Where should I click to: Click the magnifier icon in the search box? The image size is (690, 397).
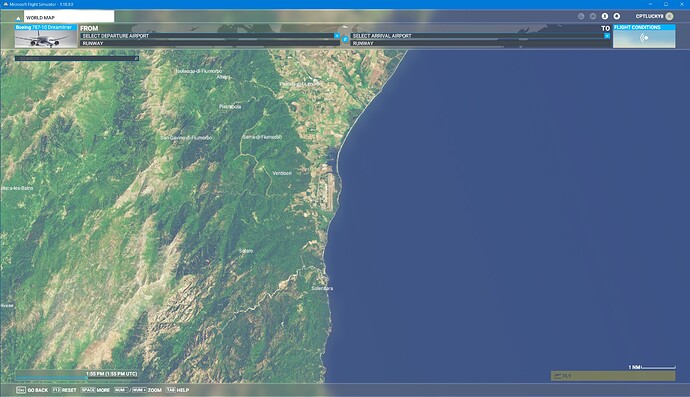pos(136,58)
